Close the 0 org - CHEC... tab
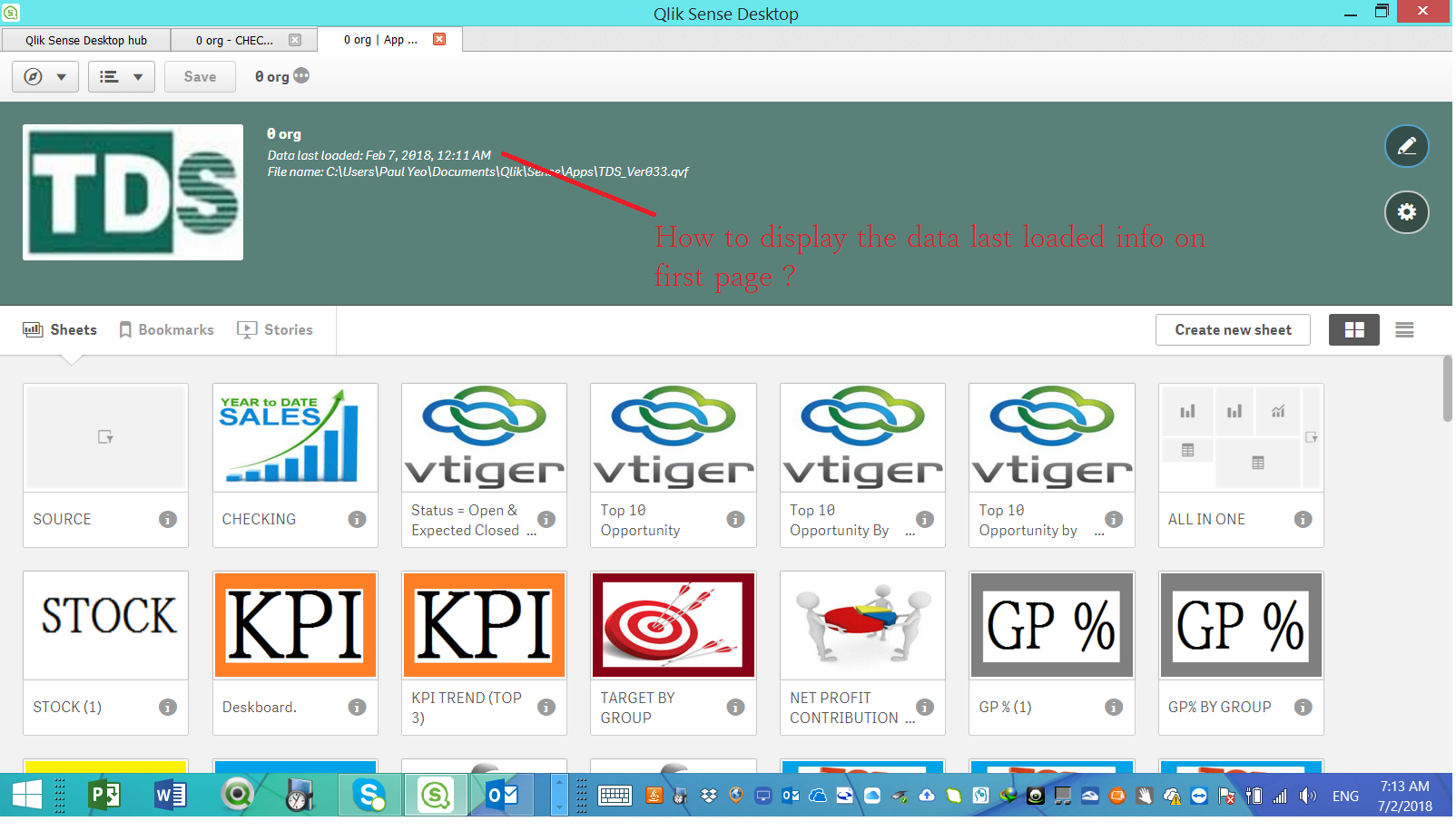Image resolution: width=1456 pixels, height=831 pixels. (295, 40)
